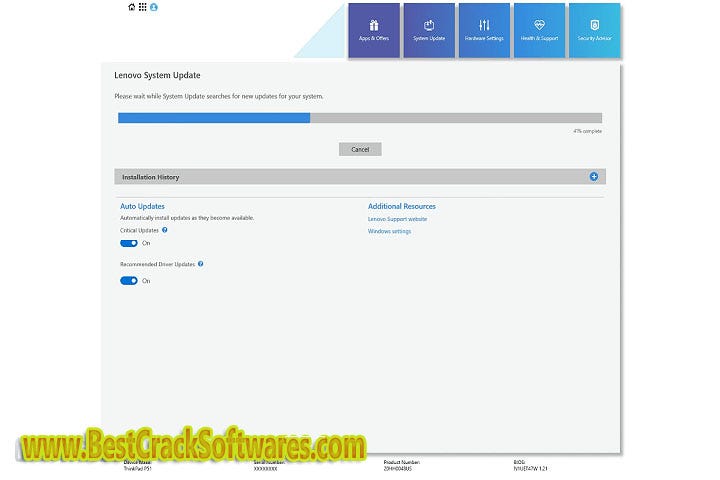Cancel the update search
The image size is (720, 480).
(x=360, y=149)
